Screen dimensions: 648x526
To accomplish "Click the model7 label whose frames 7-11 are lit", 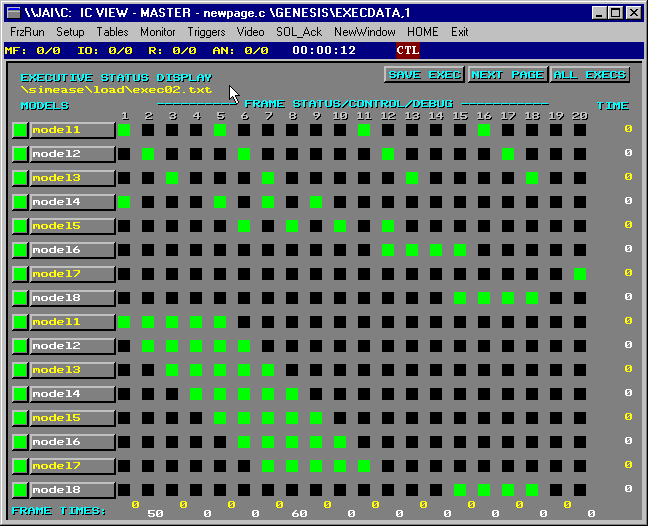I will [x=72, y=466].
